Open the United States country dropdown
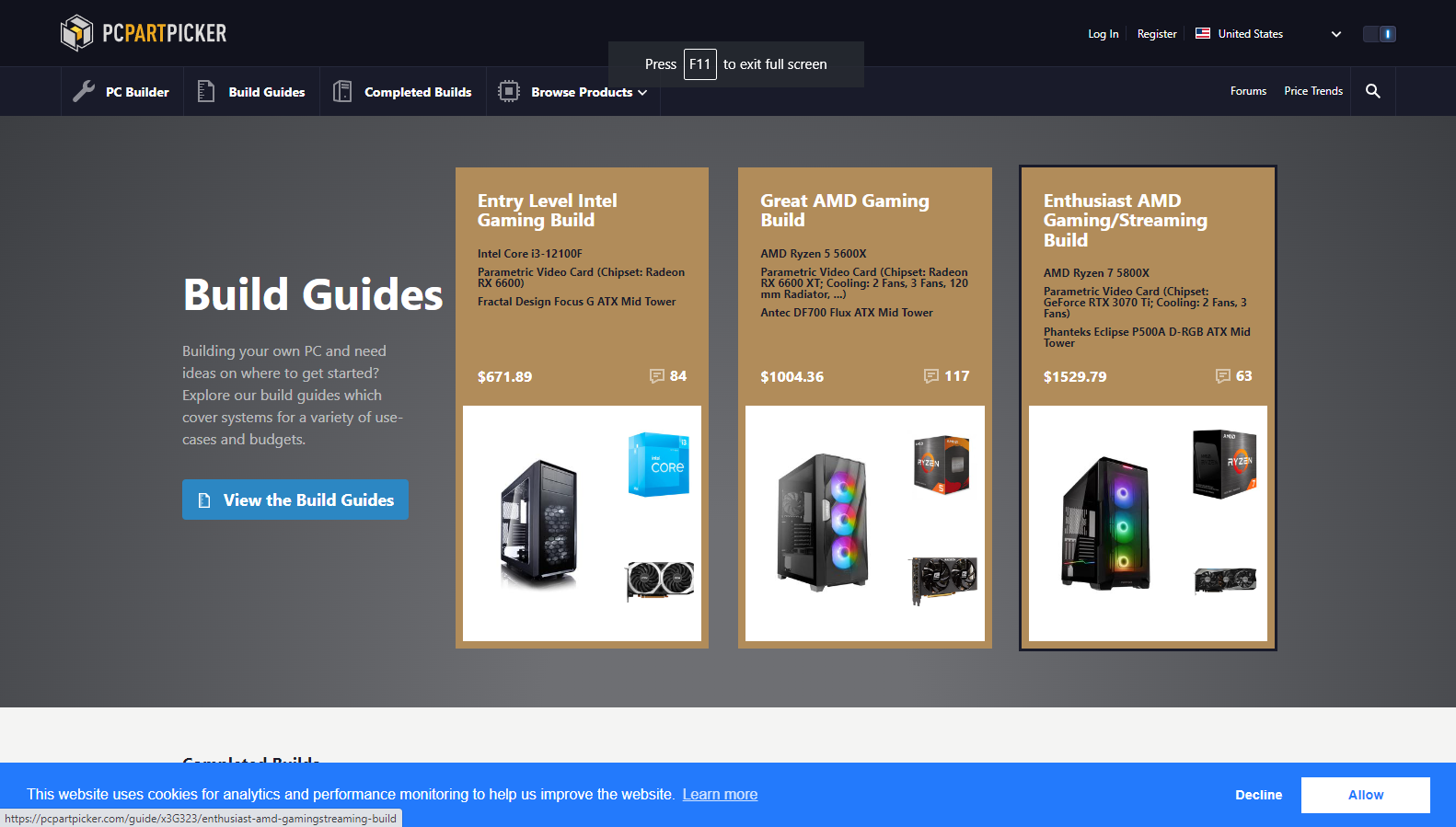The height and width of the screenshot is (827, 1456). (1268, 34)
